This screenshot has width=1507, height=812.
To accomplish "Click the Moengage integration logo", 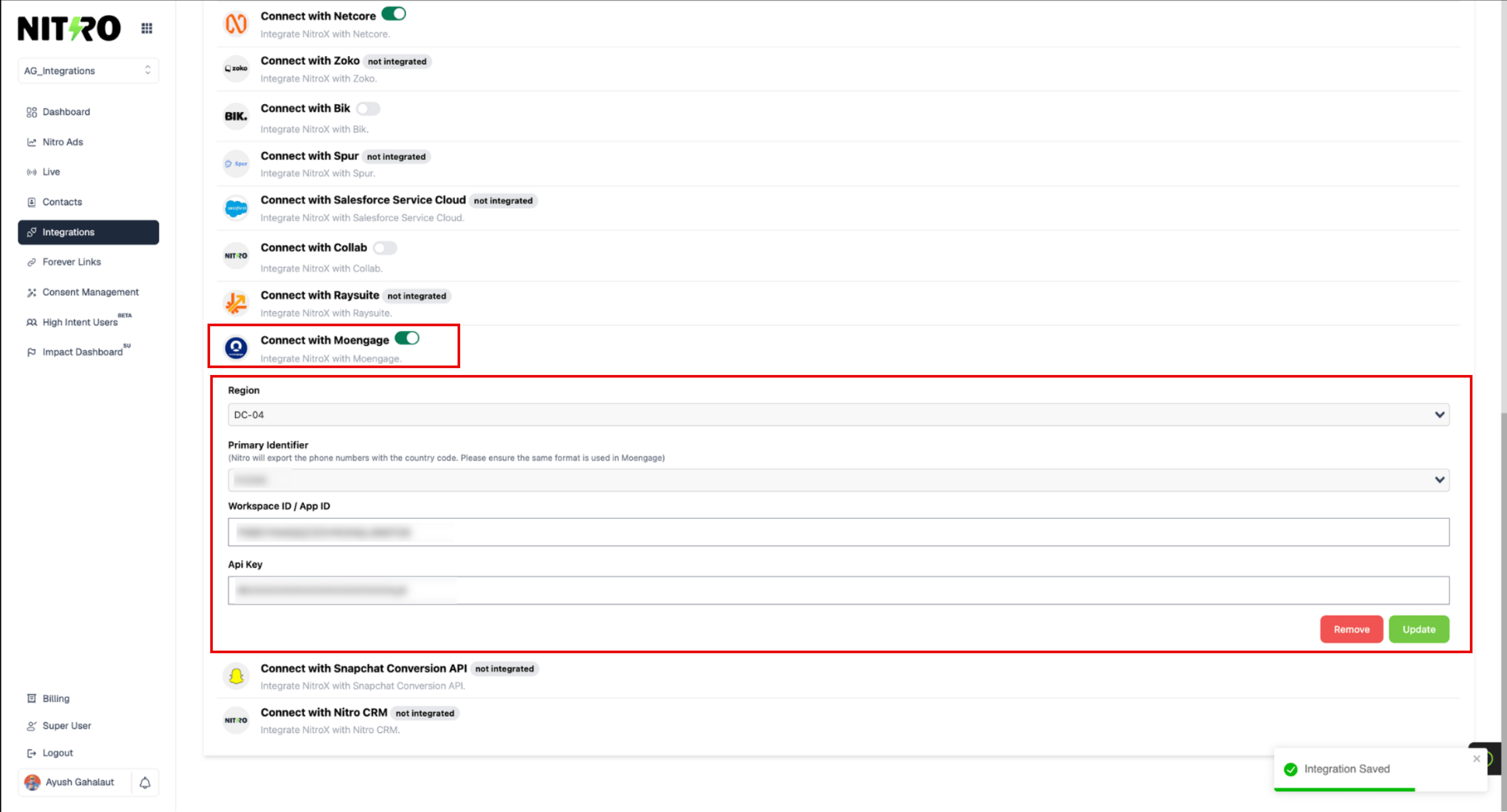I will 236,348.
